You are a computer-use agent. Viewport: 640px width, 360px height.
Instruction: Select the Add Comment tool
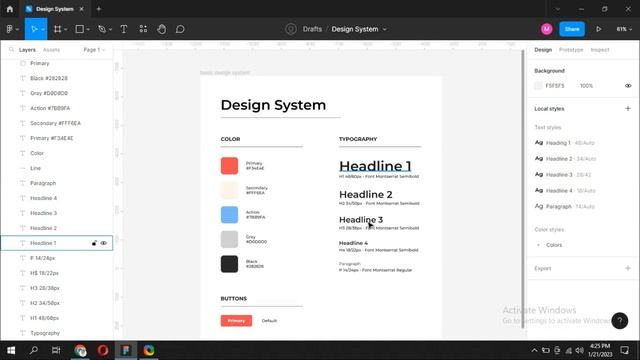[x=180, y=29]
